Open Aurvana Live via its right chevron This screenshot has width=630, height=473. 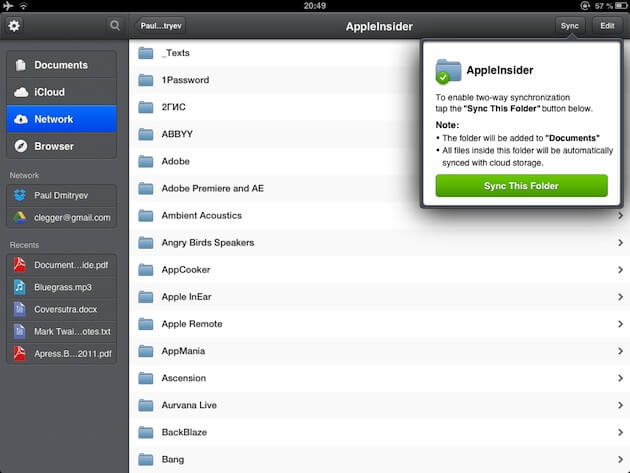620,405
